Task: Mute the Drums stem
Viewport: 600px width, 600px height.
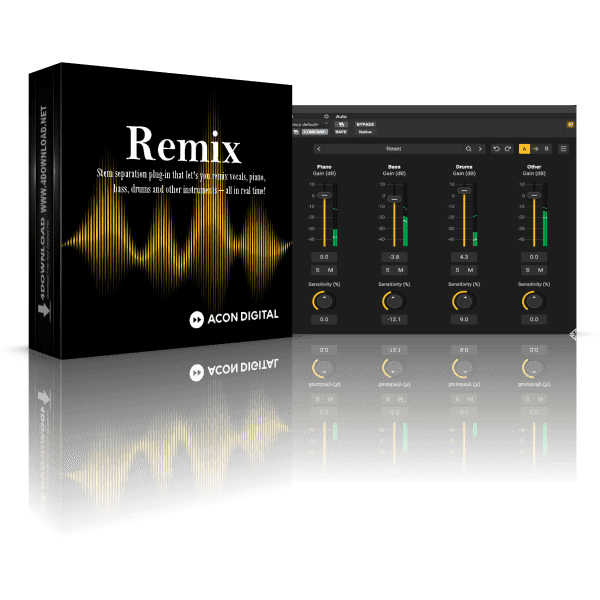Action: [x=471, y=270]
